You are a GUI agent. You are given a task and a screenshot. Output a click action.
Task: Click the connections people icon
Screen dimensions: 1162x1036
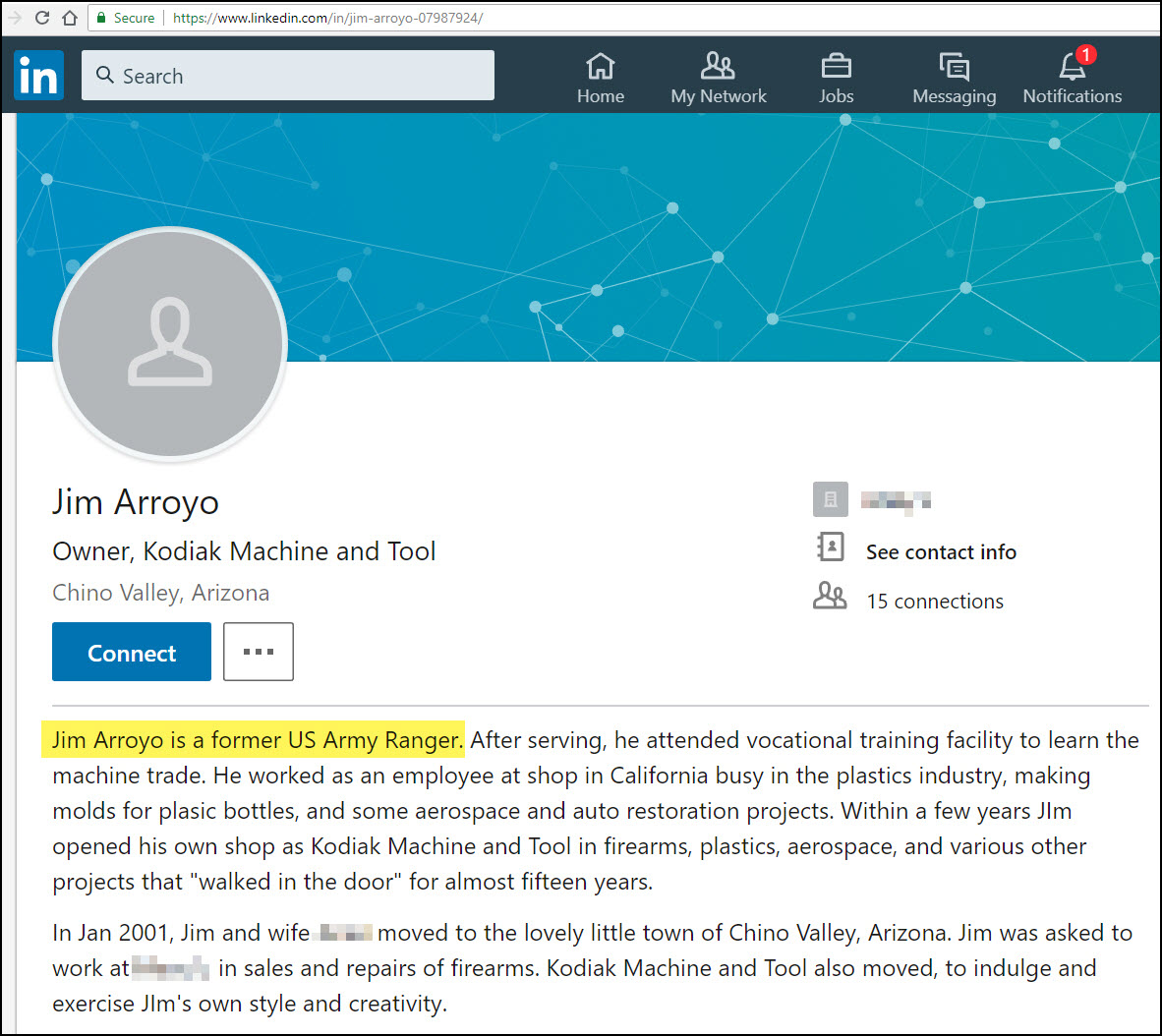(x=830, y=596)
